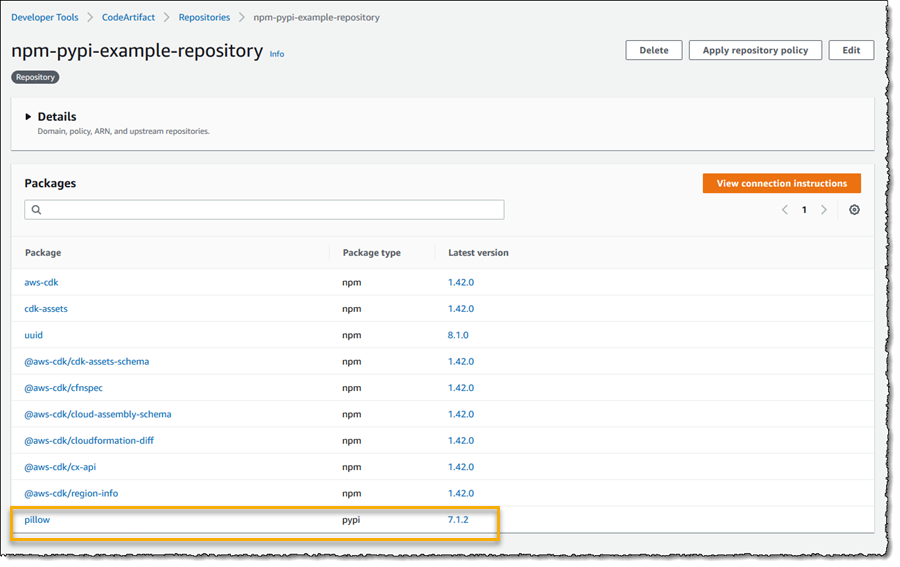Image resolution: width=900 pixels, height=567 pixels.
Task: Click the Repository badge label
Action: tap(35, 77)
